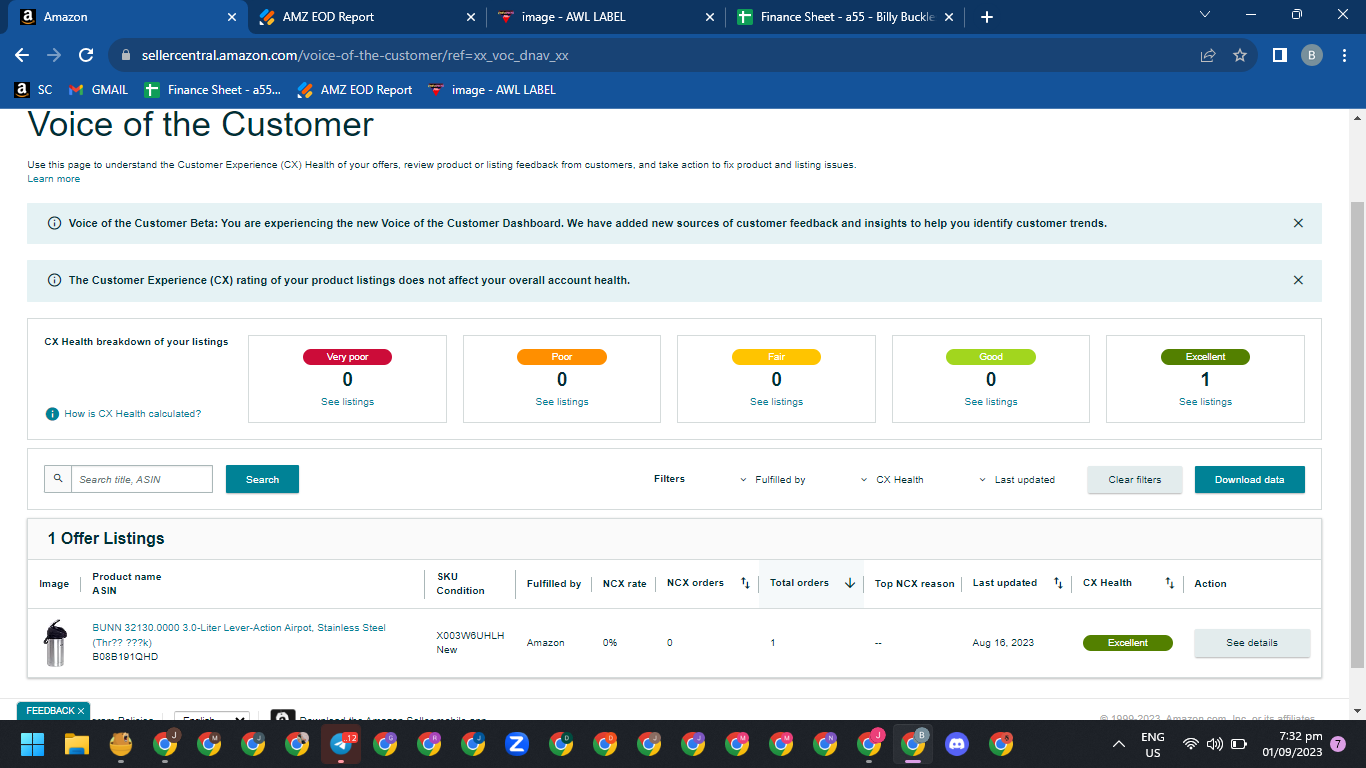
Task: Open the Chrome side panel
Action: pyautogui.click(x=1279, y=55)
